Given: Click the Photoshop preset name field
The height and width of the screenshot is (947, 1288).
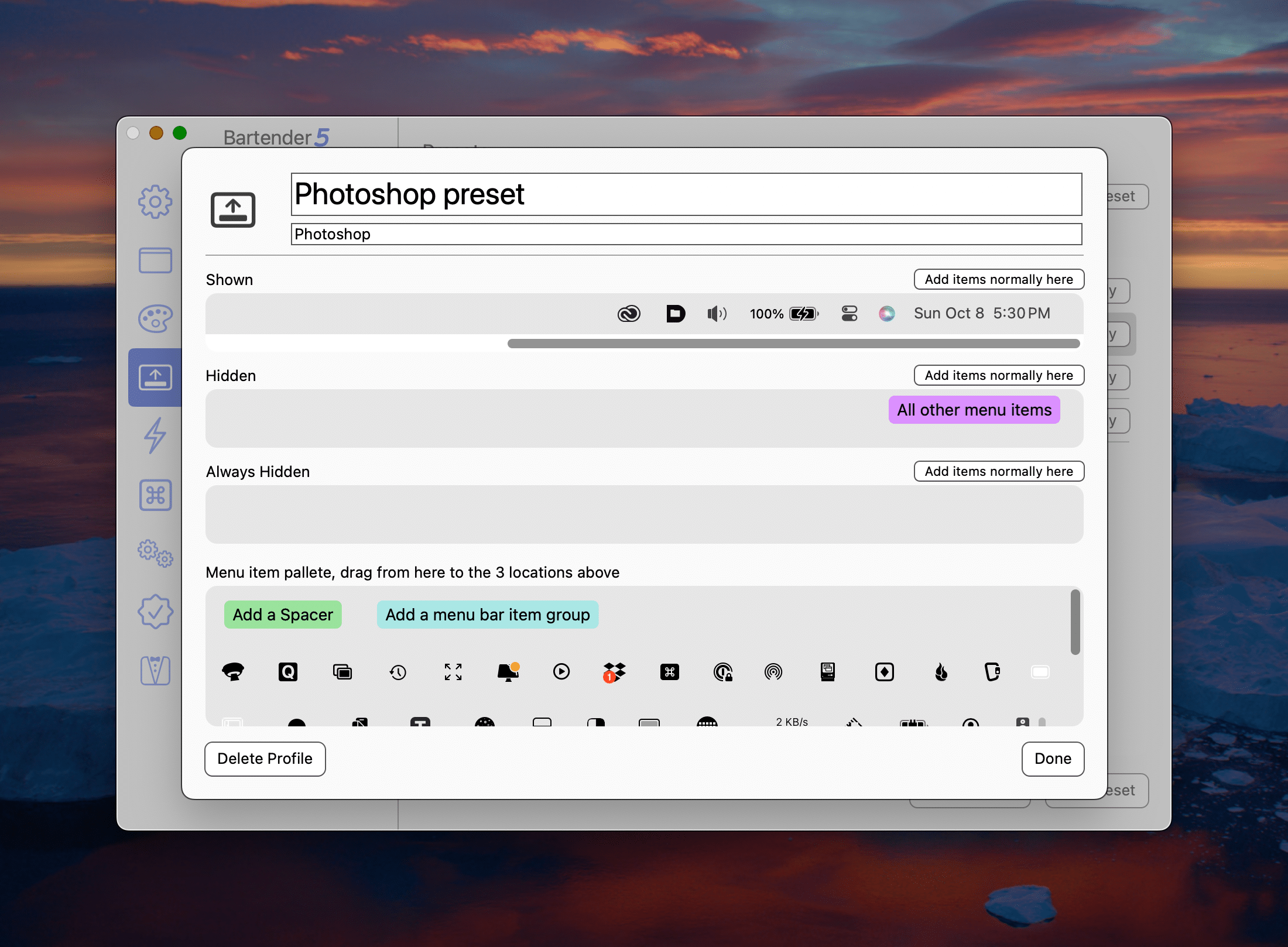Looking at the screenshot, I should (x=686, y=194).
